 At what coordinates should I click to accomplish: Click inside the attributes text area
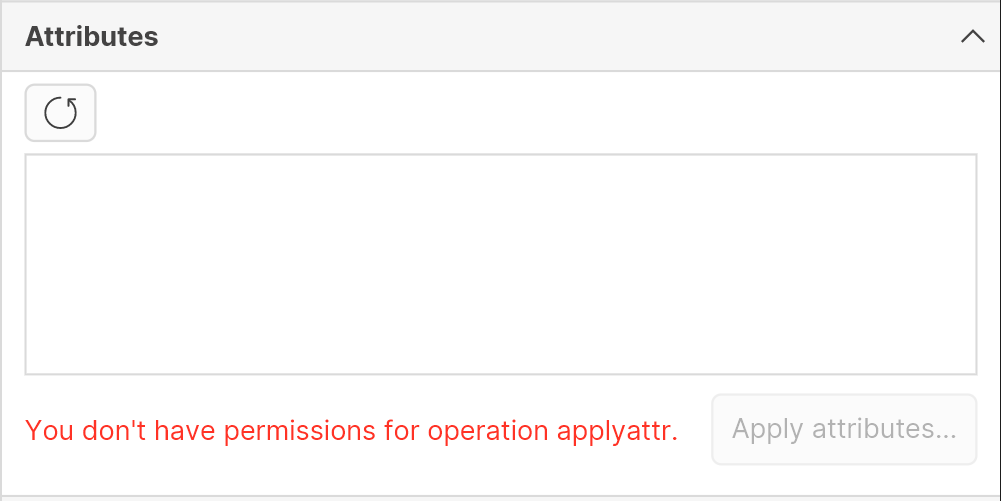[x=500, y=264]
